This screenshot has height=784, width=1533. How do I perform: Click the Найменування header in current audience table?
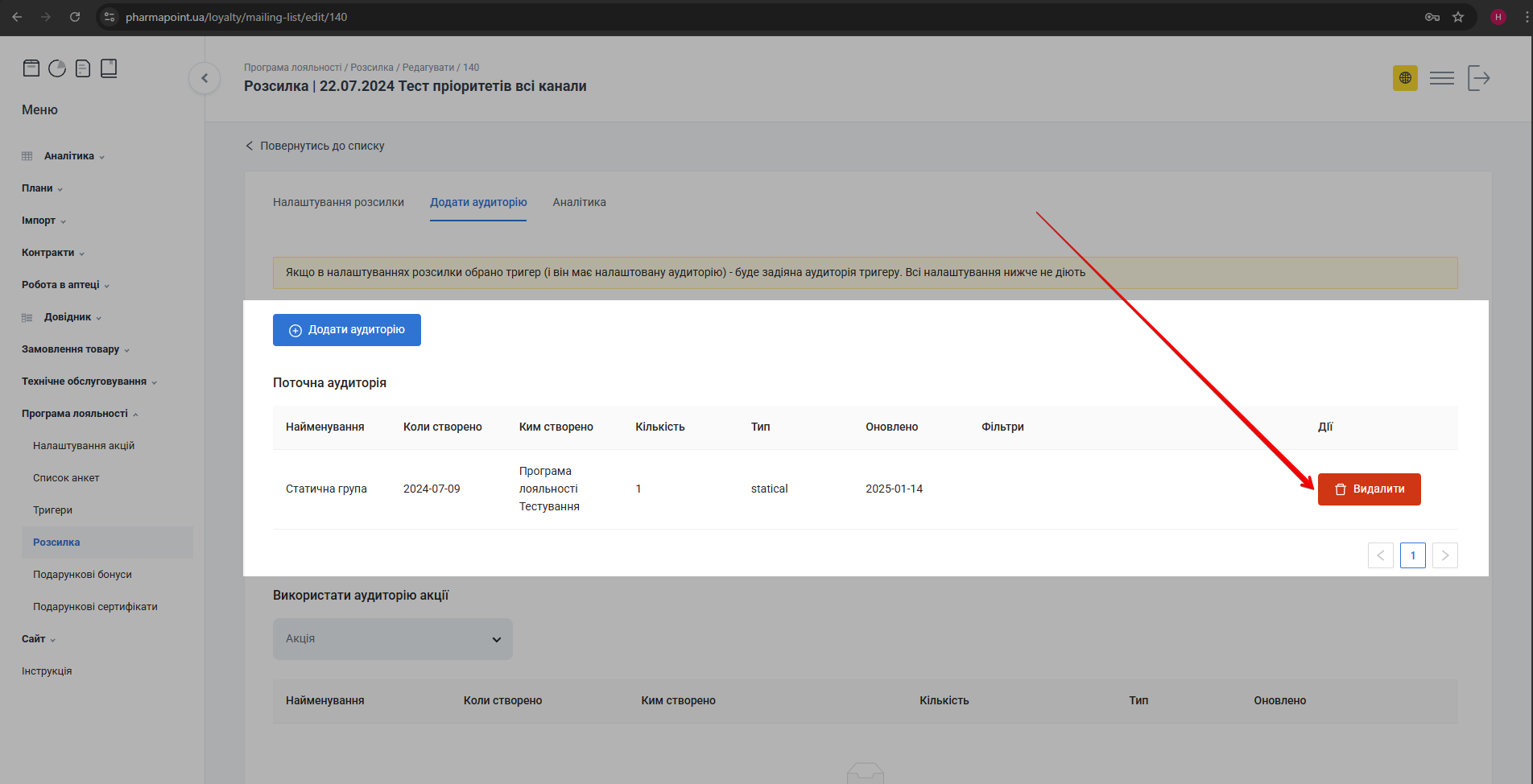tap(325, 427)
